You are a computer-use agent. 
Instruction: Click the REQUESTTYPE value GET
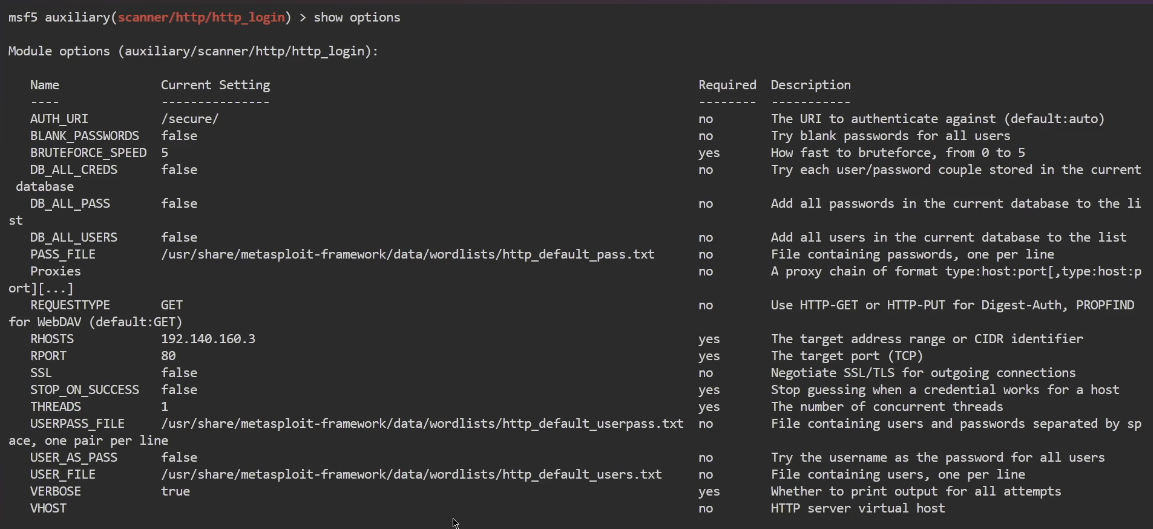(171, 305)
